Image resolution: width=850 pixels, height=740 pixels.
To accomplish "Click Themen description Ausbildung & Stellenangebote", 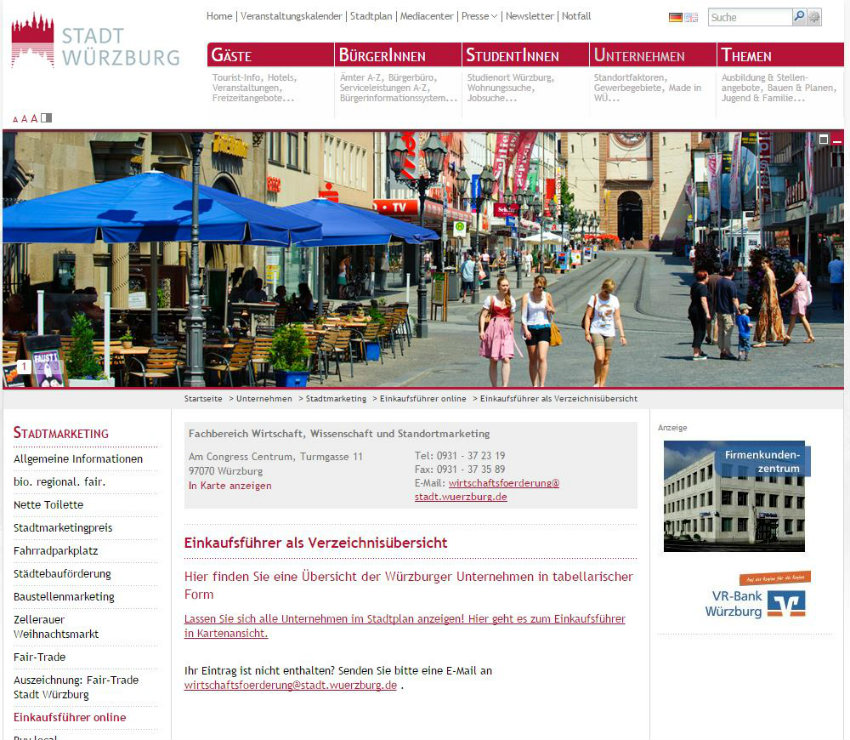I will click(779, 88).
